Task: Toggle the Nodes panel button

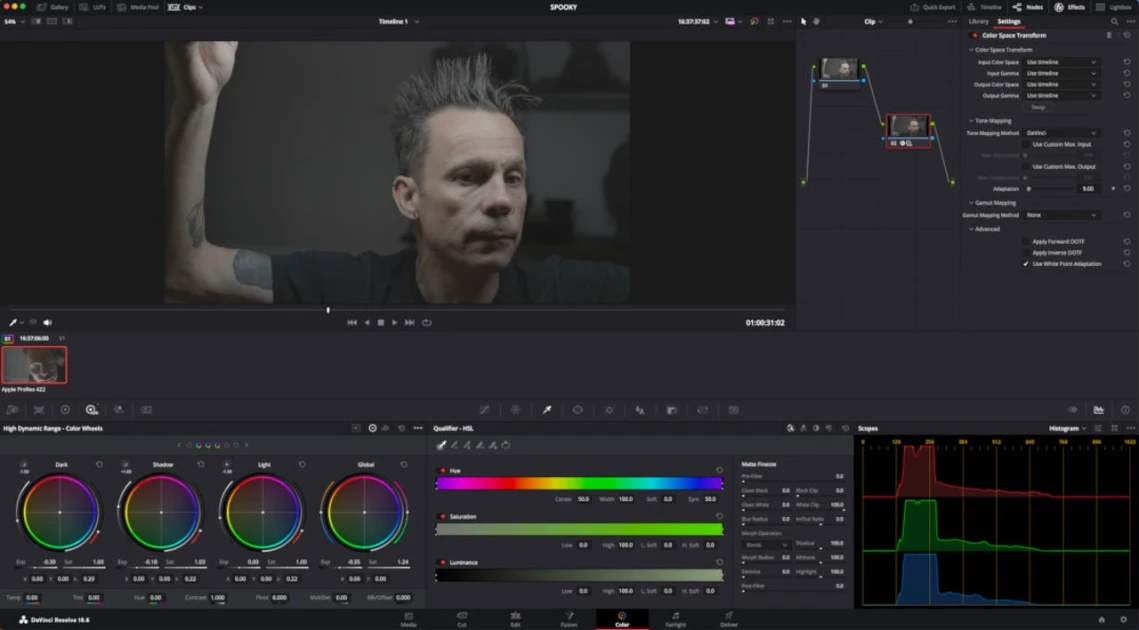Action: click(1028, 7)
